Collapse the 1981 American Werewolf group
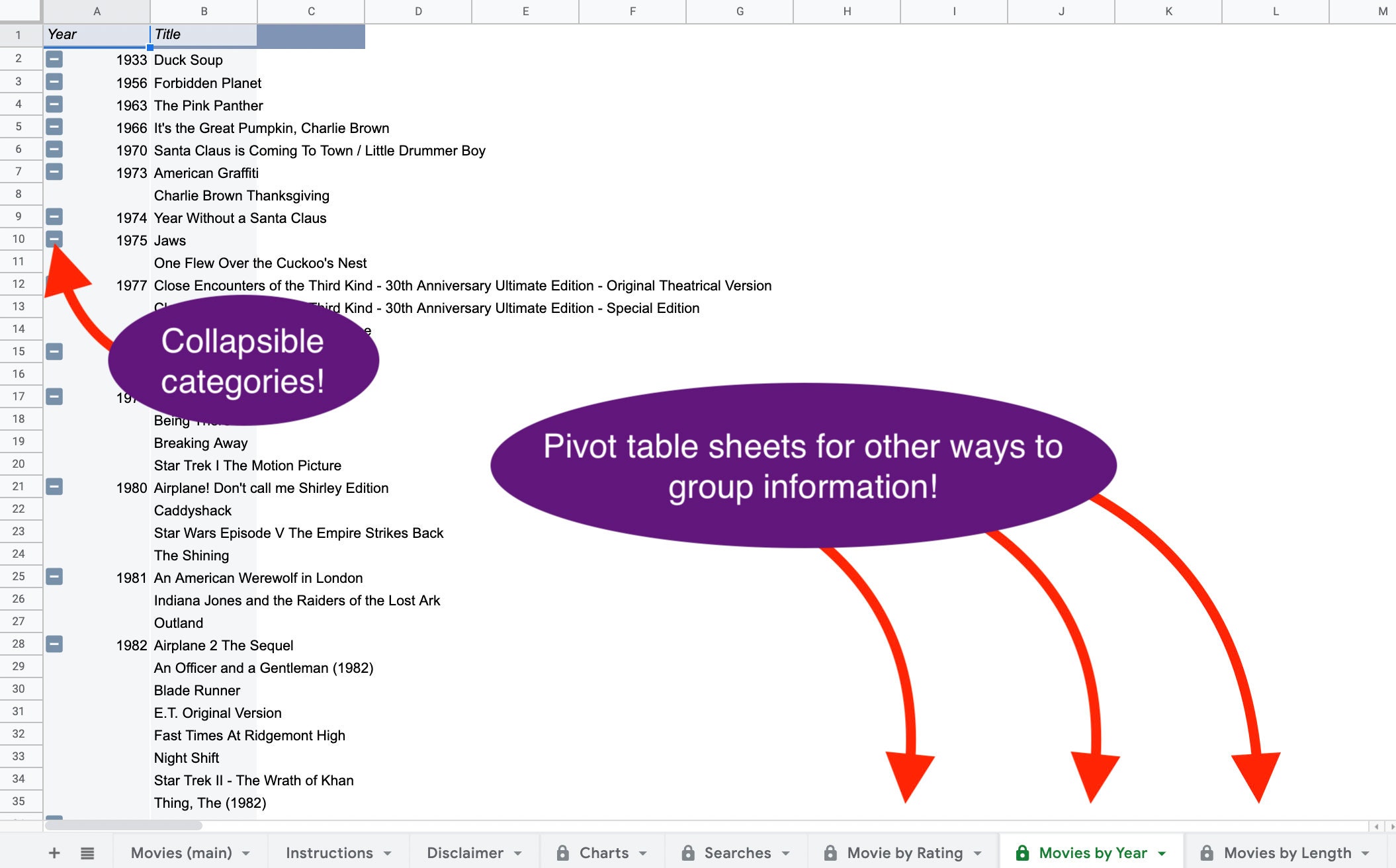1396x868 pixels. [x=54, y=576]
